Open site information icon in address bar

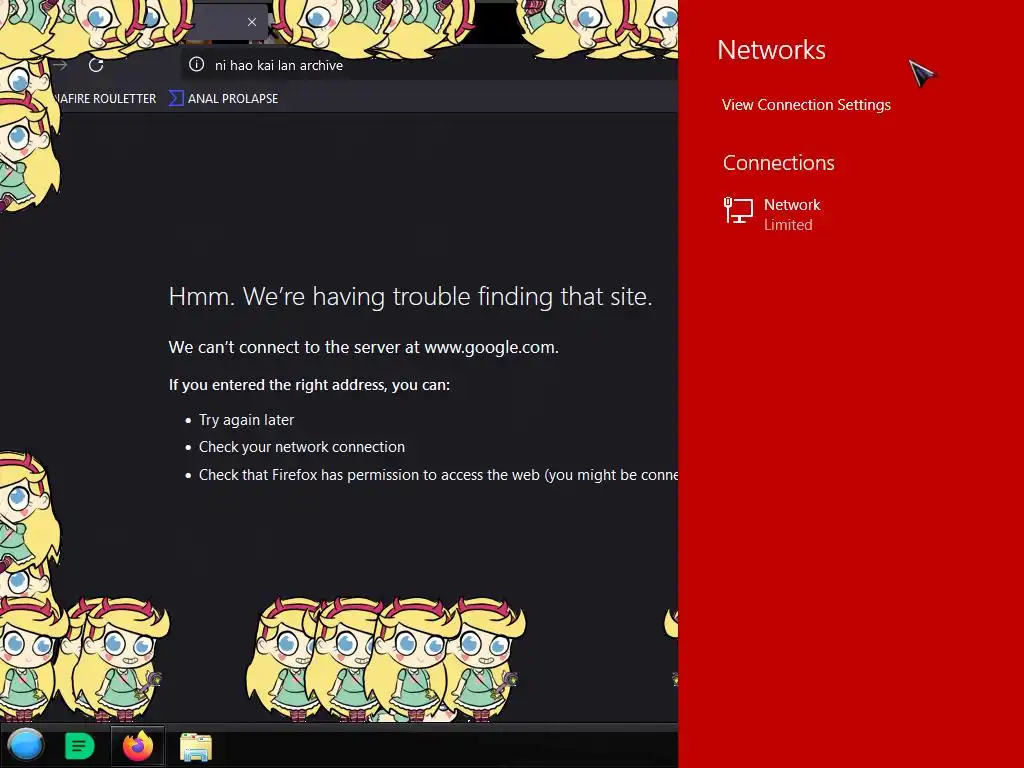point(197,65)
